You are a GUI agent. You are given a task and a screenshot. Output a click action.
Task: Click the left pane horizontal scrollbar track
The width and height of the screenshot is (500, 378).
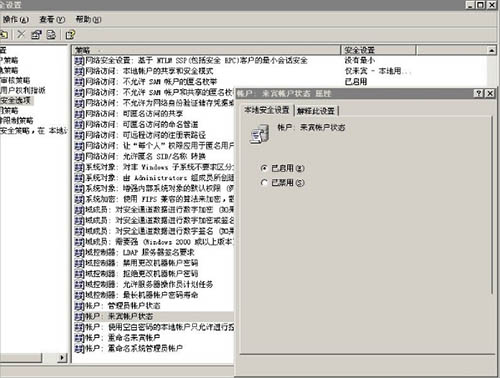pos(49,358)
